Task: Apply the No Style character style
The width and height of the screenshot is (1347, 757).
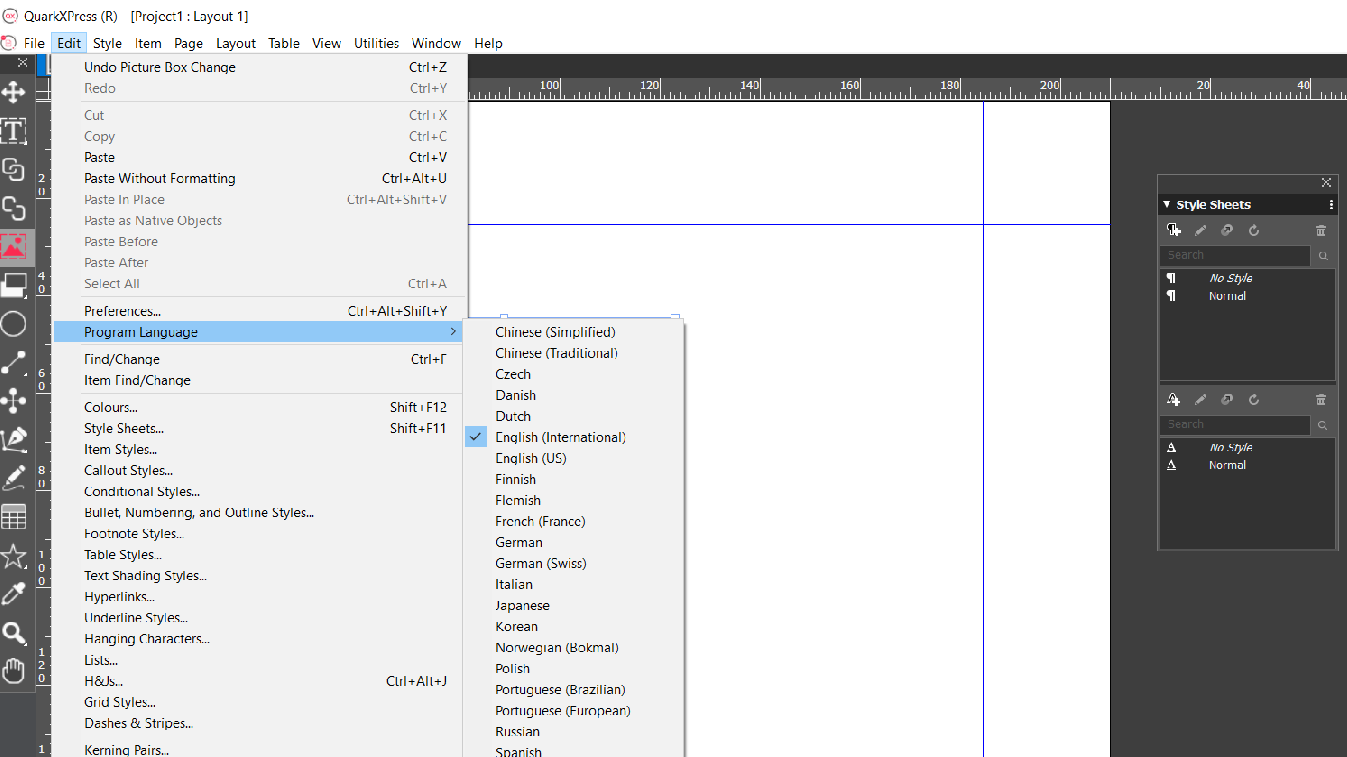Action: (x=1230, y=447)
